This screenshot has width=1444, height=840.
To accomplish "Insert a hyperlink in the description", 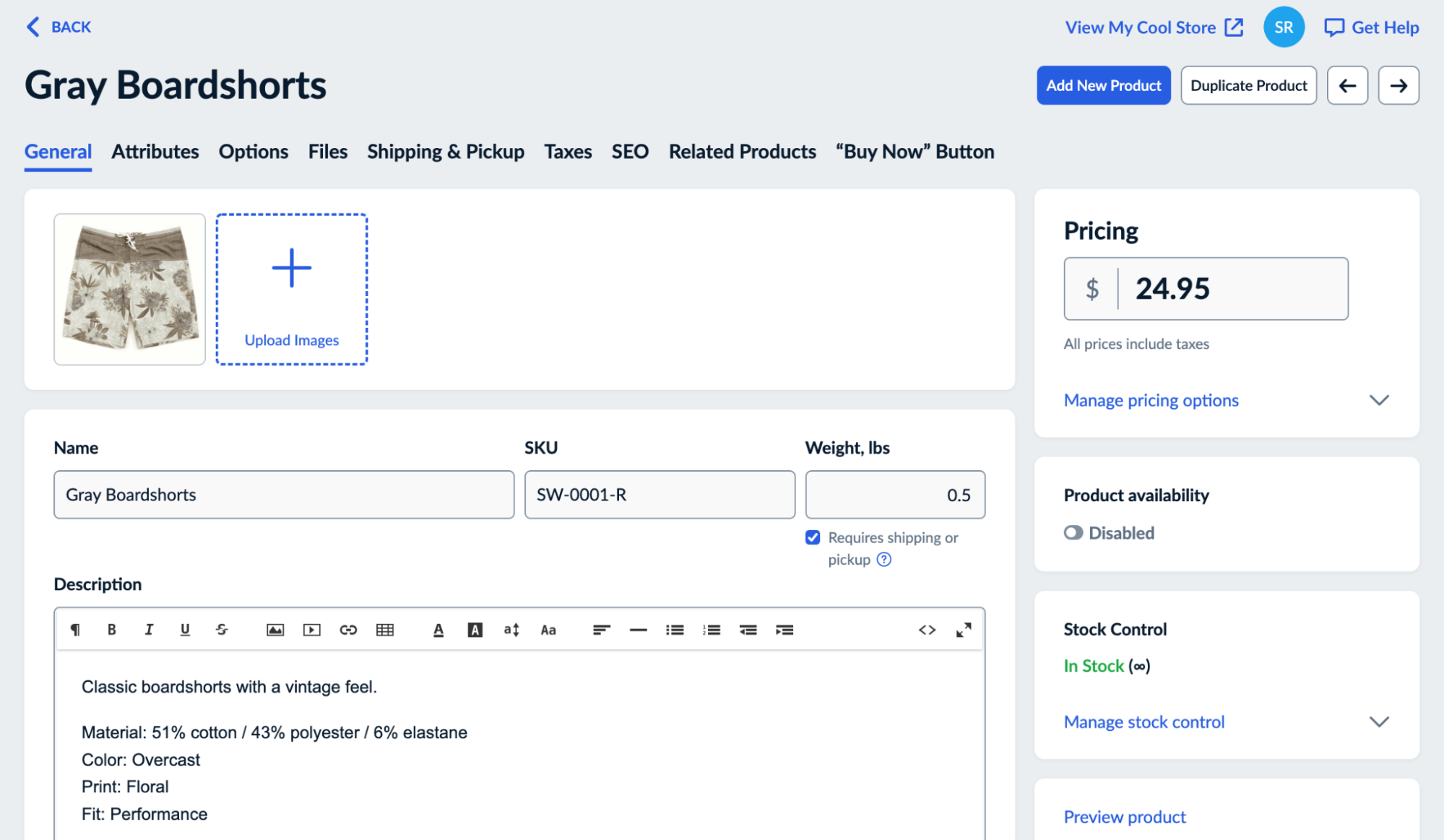I will tap(349, 629).
